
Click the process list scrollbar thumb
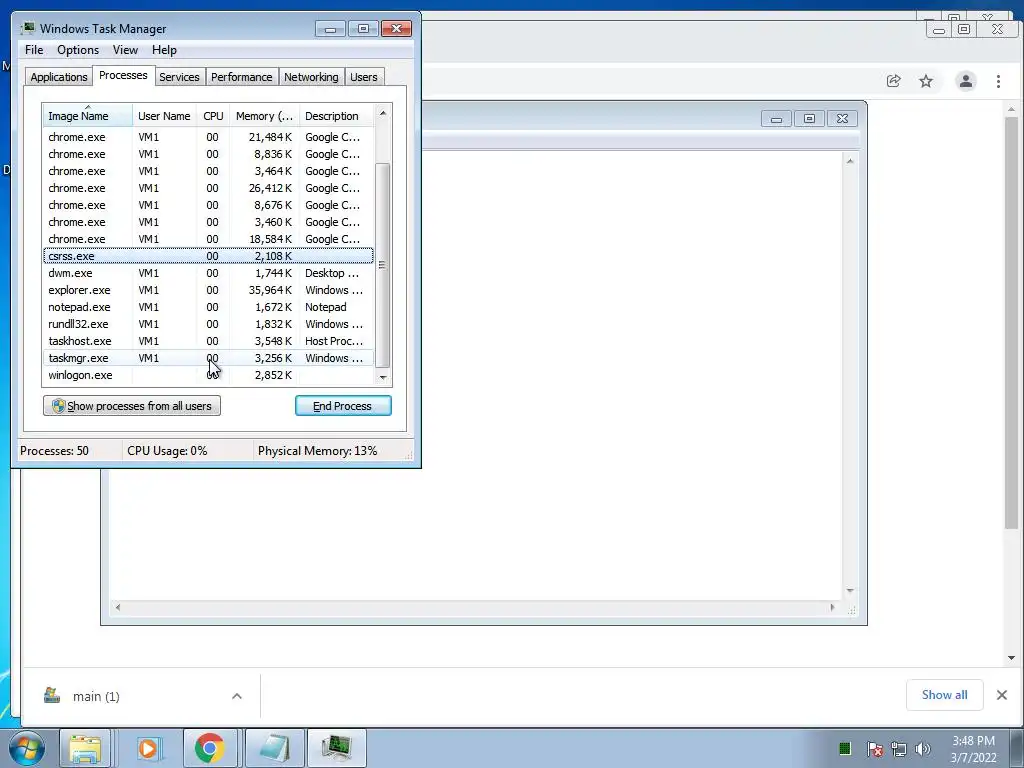[383, 265]
